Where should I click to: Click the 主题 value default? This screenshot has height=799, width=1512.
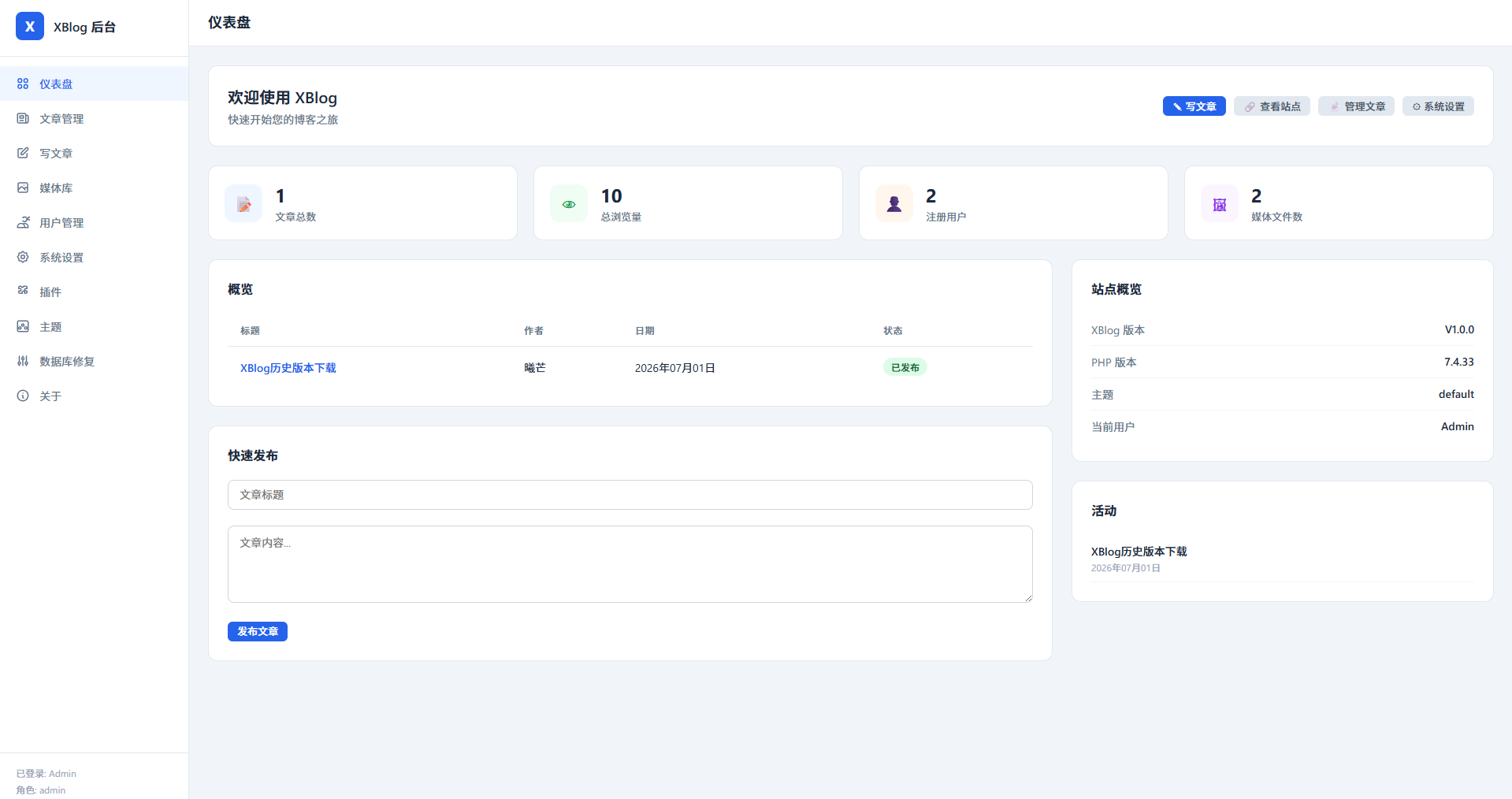(1456, 394)
